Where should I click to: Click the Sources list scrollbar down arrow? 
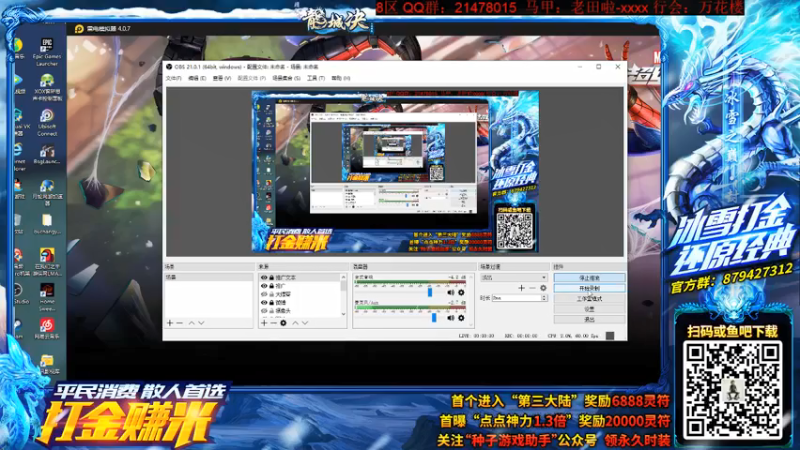point(343,314)
